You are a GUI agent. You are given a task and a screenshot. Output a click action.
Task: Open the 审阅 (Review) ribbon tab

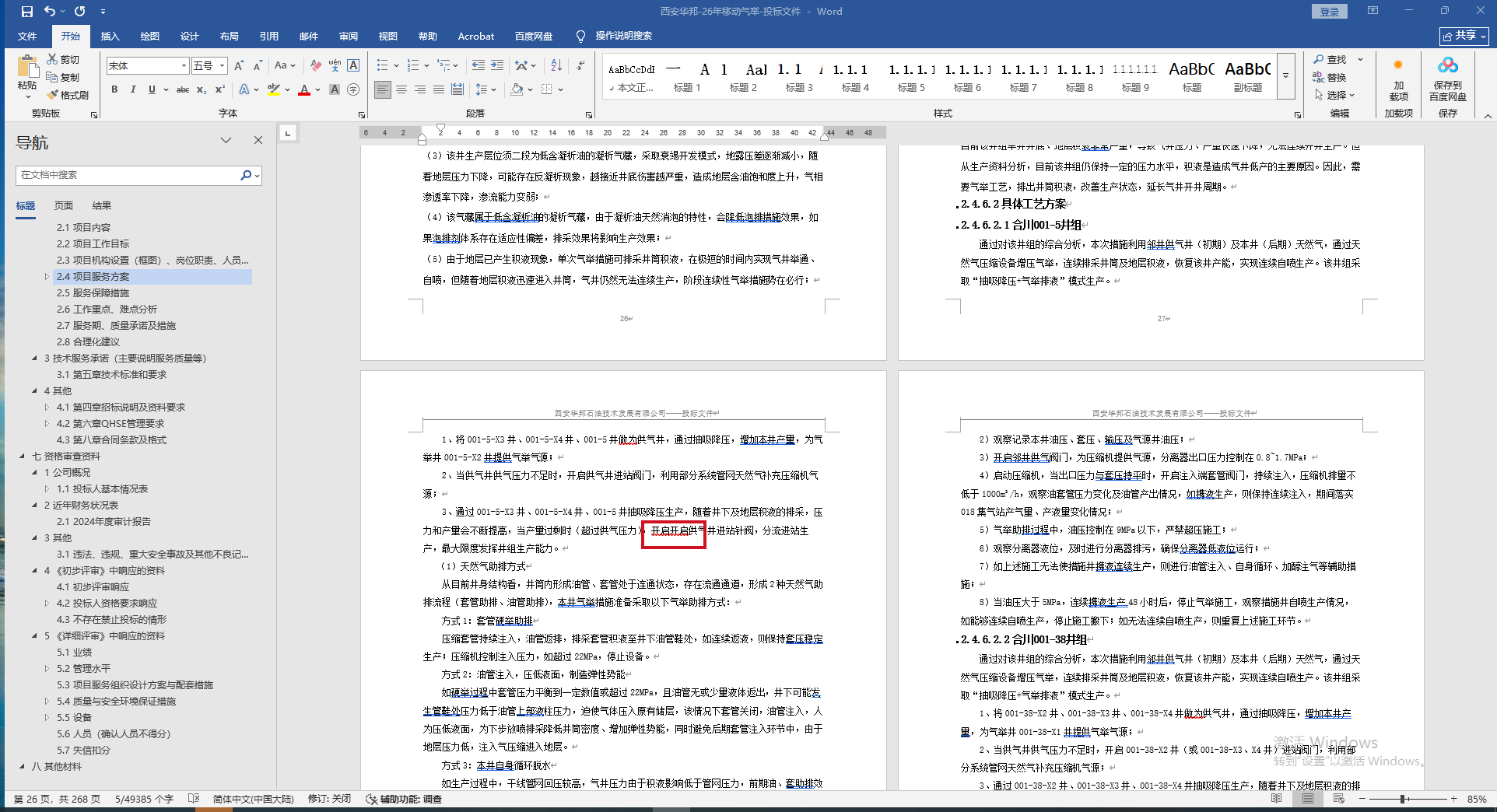coord(349,36)
